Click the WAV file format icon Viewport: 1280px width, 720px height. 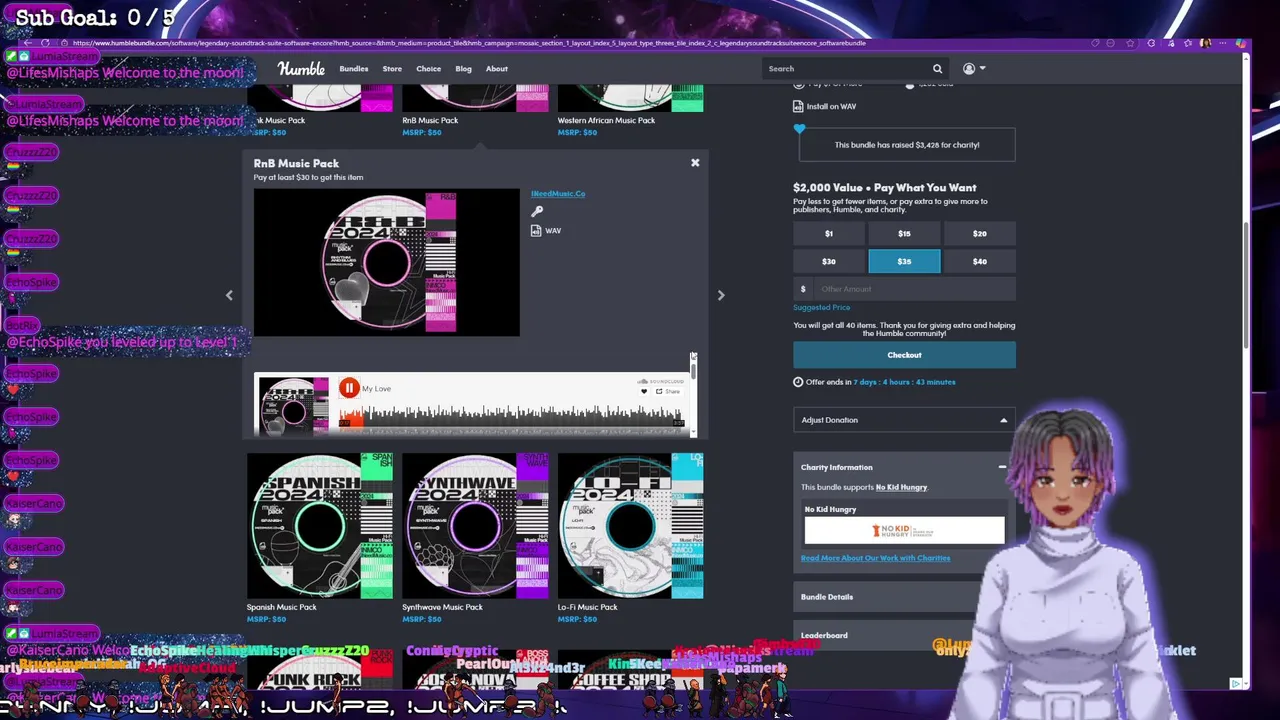[x=537, y=231]
